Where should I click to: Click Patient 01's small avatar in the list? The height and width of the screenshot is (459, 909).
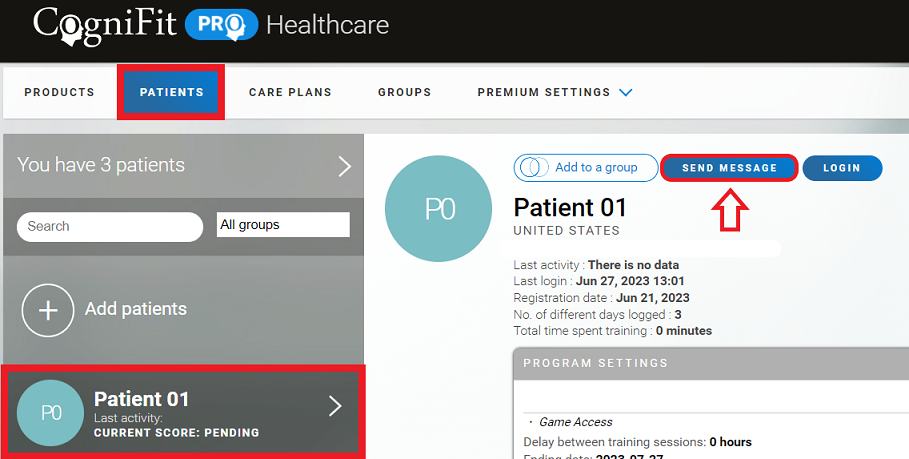(50, 412)
